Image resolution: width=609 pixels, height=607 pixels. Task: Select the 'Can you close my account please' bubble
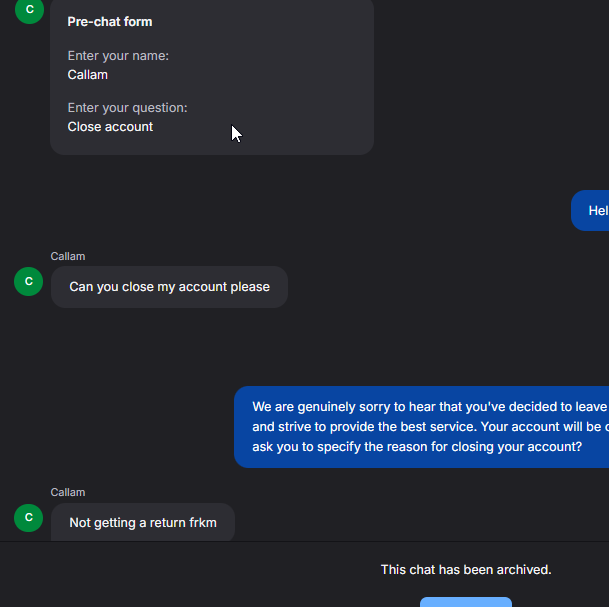[169, 287]
